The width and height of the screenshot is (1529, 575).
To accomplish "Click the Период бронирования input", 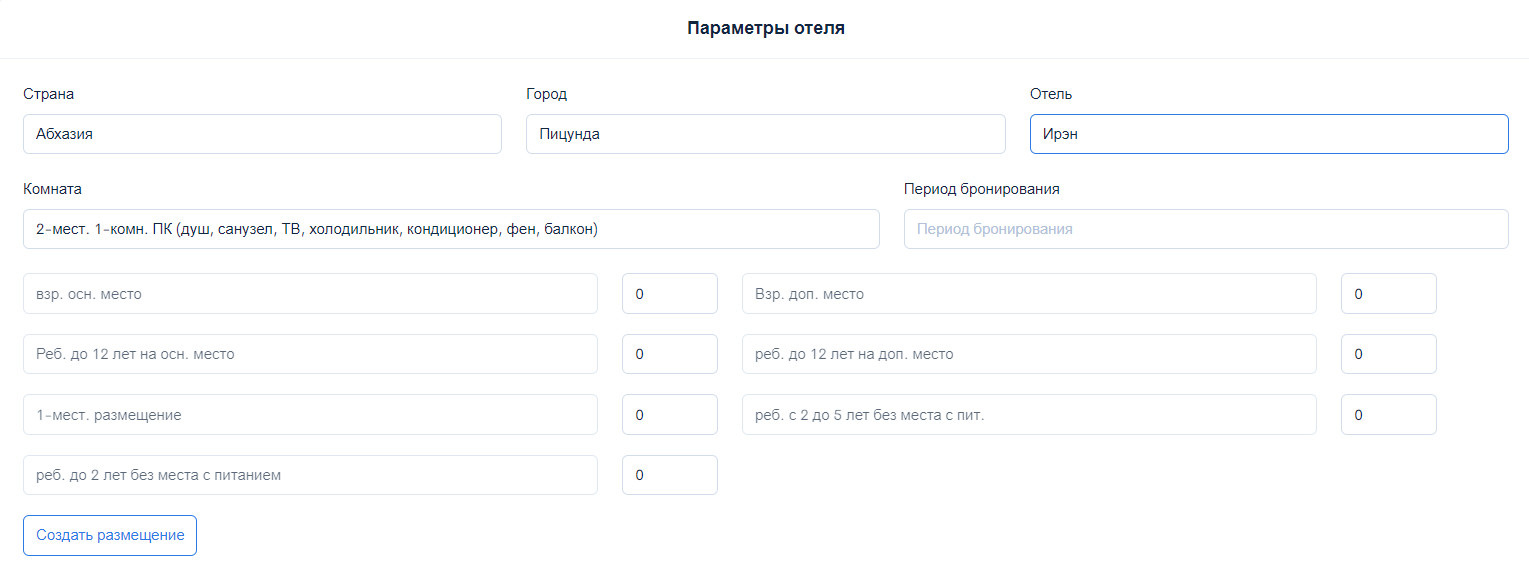I will 1205,229.
